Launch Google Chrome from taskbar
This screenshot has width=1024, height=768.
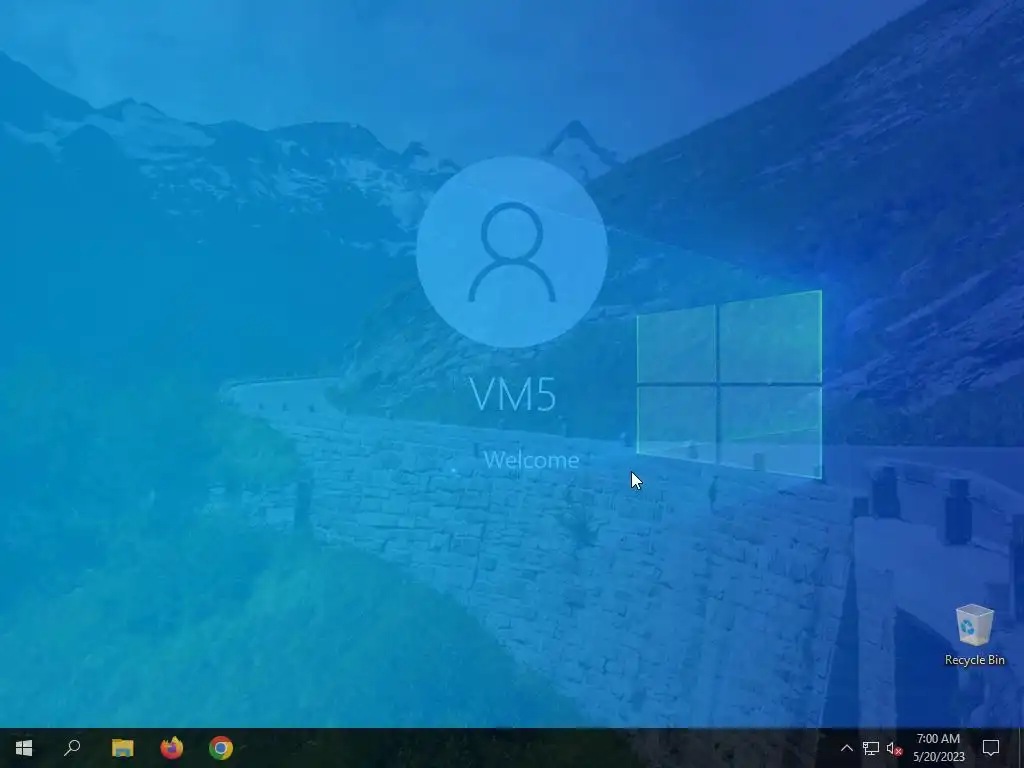[x=221, y=748]
